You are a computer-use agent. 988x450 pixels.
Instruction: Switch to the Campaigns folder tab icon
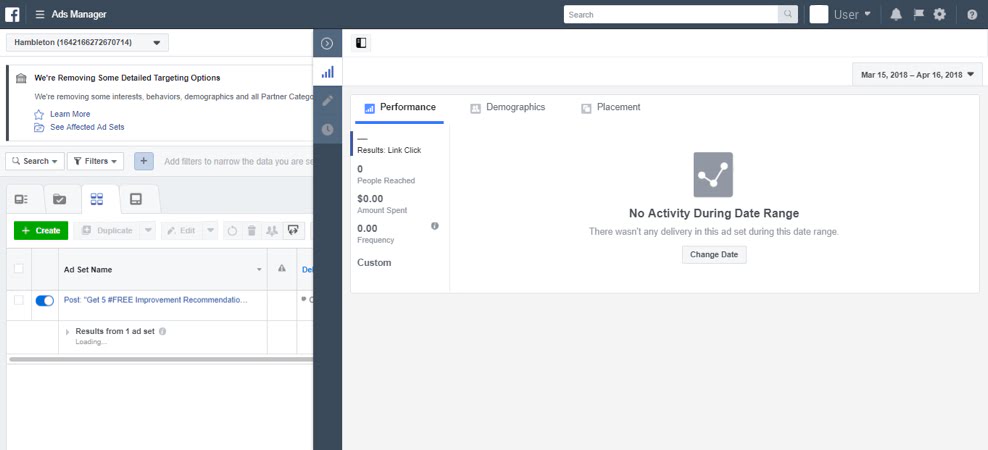click(59, 199)
